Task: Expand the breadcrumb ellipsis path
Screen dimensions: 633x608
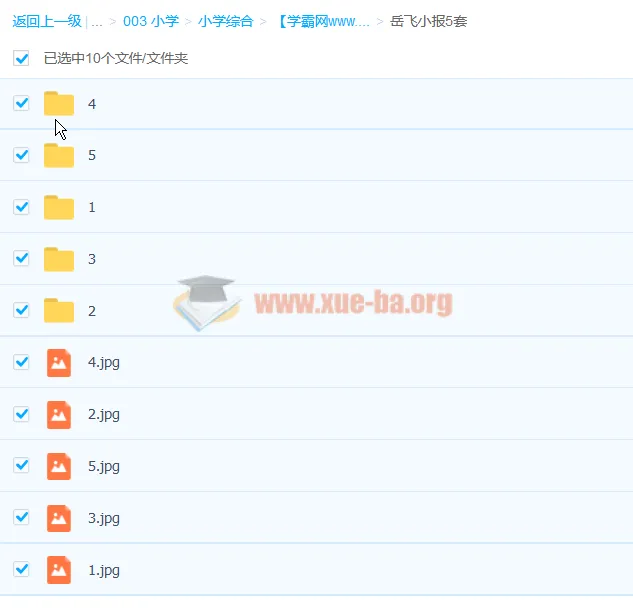Action: 97,20
